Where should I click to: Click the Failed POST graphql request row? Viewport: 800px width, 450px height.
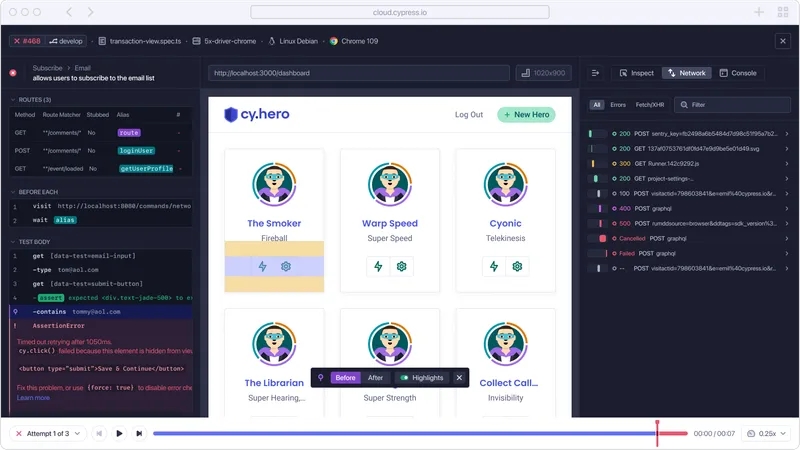pyautogui.click(x=688, y=254)
